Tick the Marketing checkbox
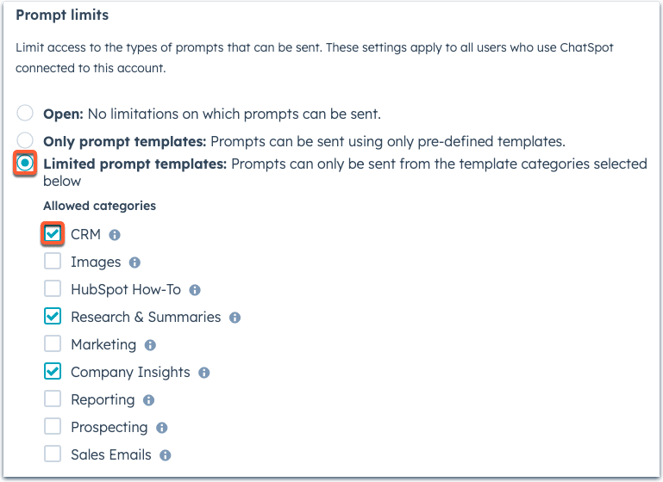The image size is (663, 482). [52, 343]
